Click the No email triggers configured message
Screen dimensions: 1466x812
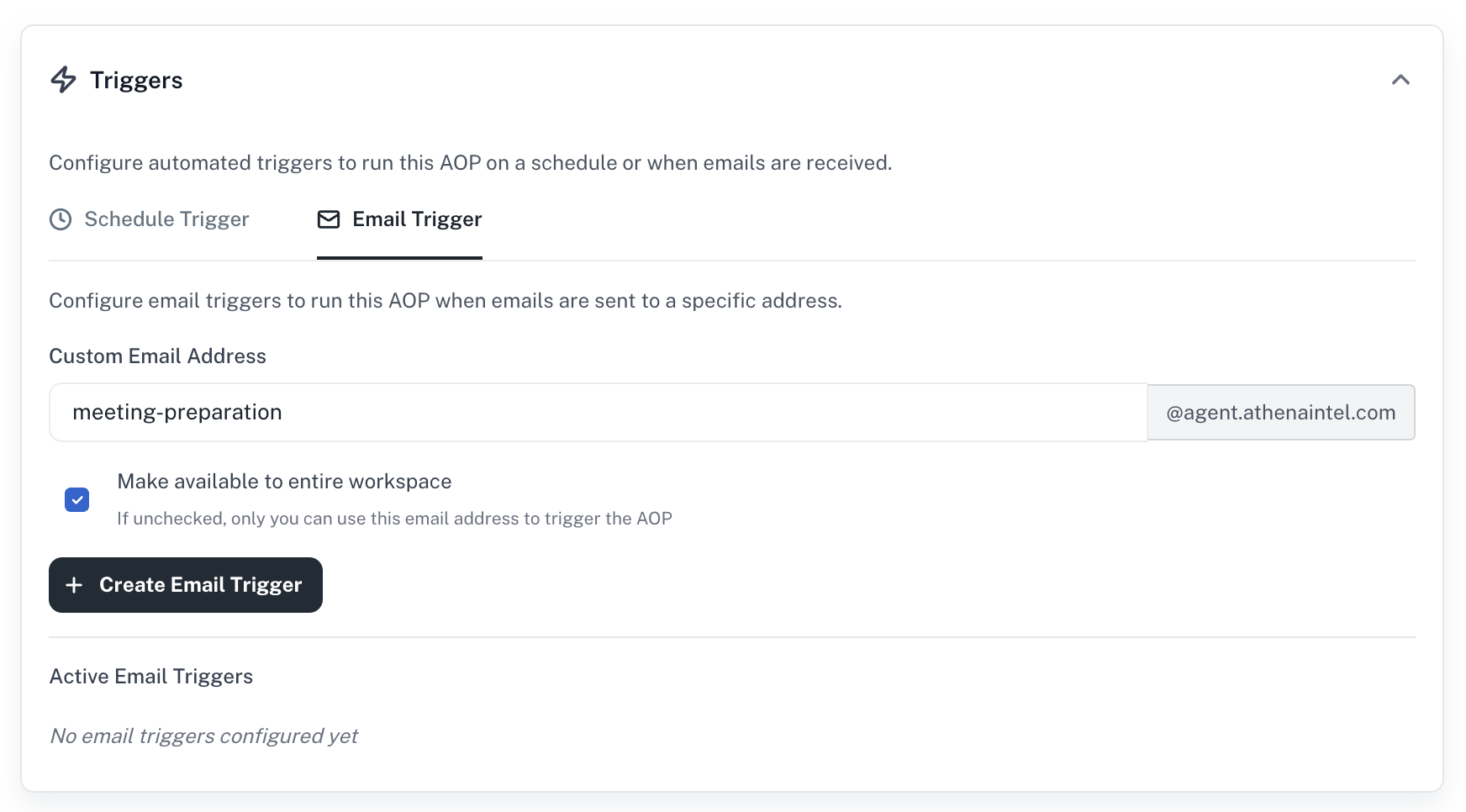(x=203, y=736)
